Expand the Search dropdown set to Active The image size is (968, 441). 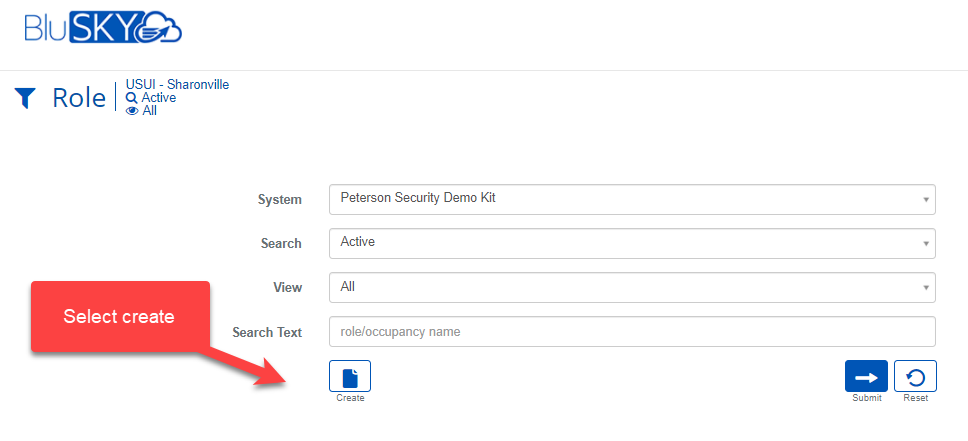(x=632, y=243)
